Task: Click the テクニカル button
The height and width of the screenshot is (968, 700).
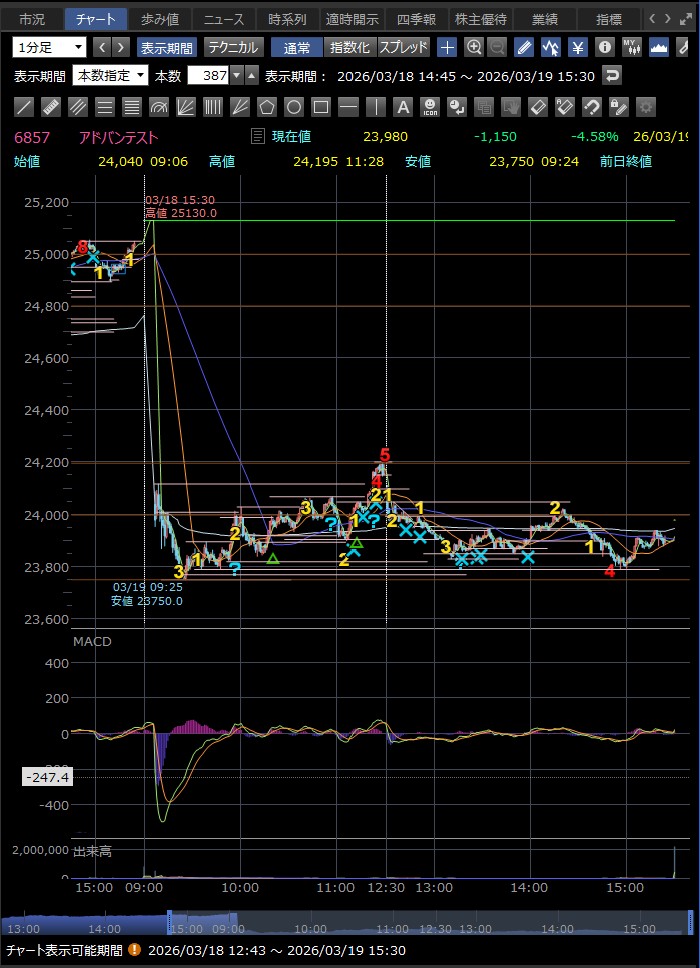Action: [233, 47]
